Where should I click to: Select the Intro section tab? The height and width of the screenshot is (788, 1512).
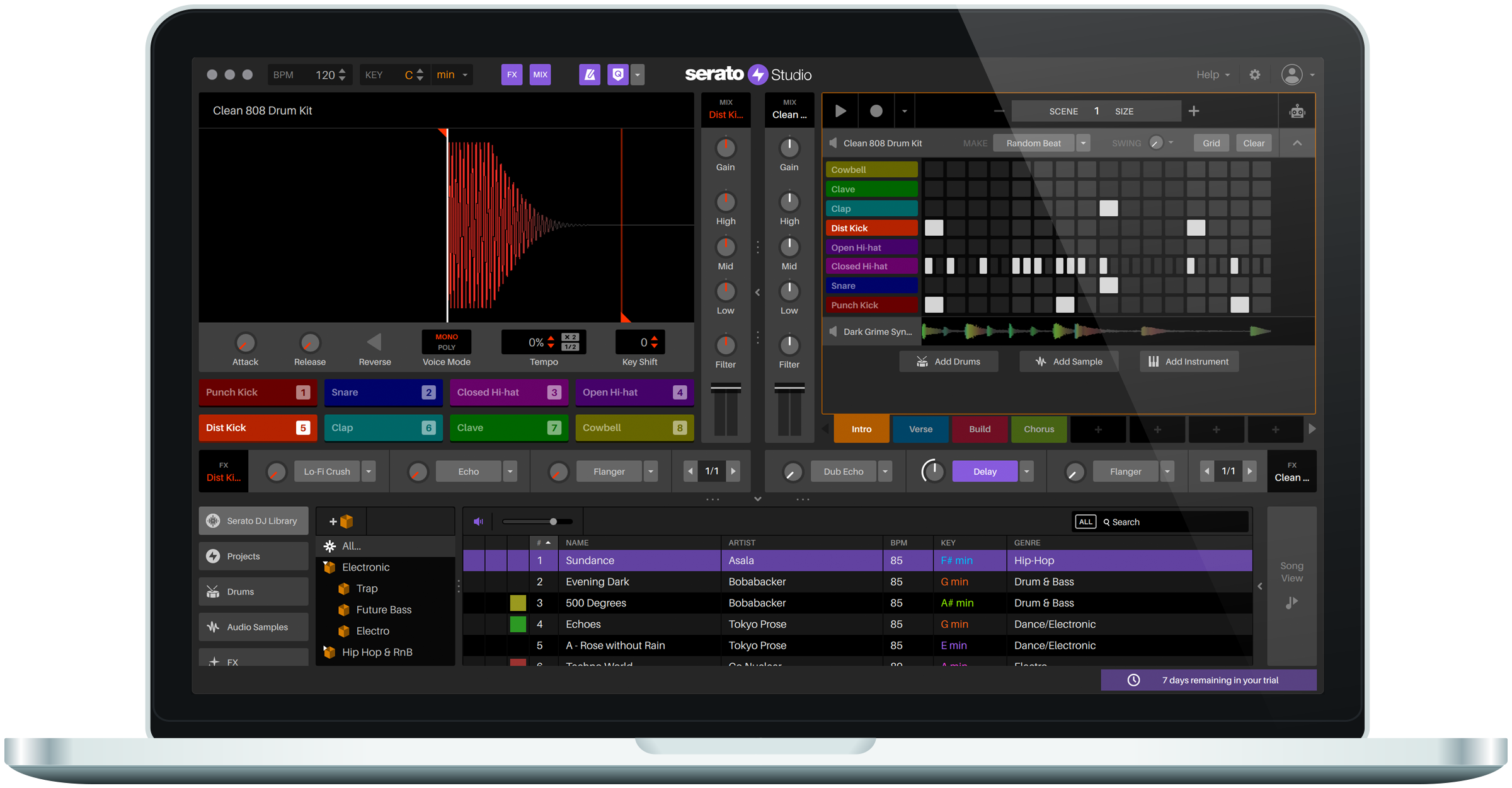coord(861,429)
